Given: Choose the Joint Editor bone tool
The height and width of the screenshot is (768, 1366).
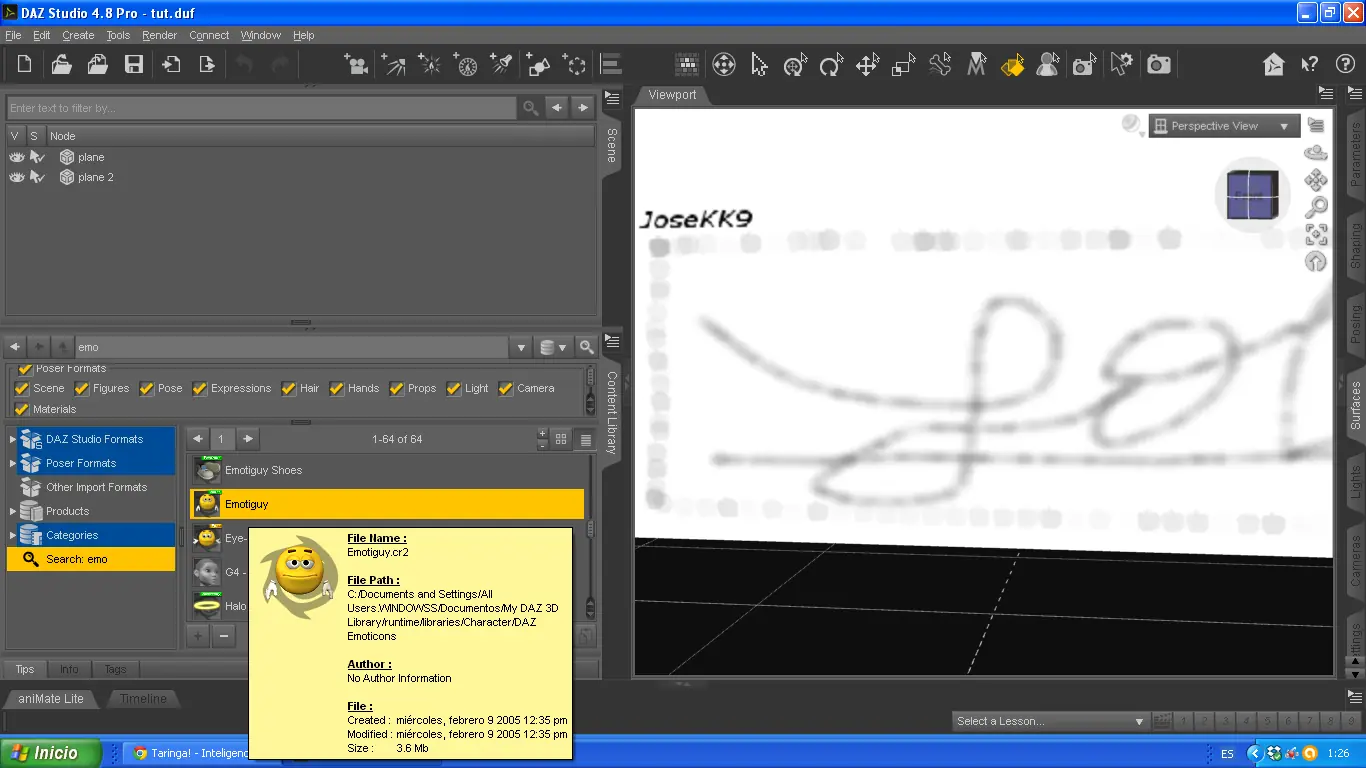Looking at the screenshot, I should 939,65.
